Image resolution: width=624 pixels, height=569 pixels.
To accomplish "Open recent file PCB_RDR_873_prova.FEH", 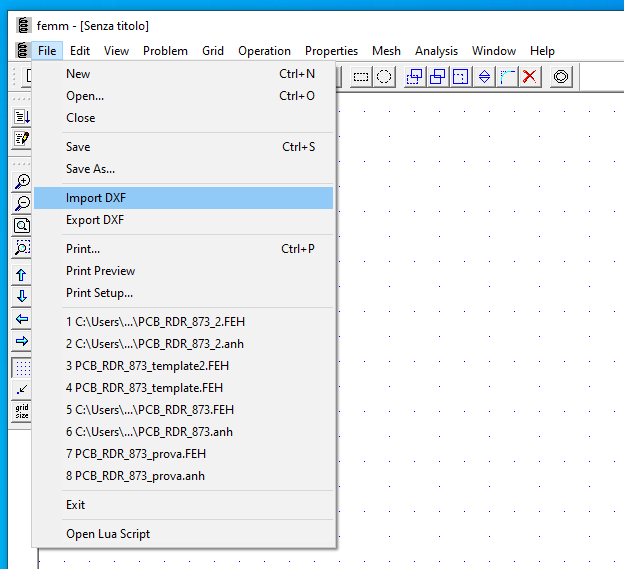I will point(183,454).
